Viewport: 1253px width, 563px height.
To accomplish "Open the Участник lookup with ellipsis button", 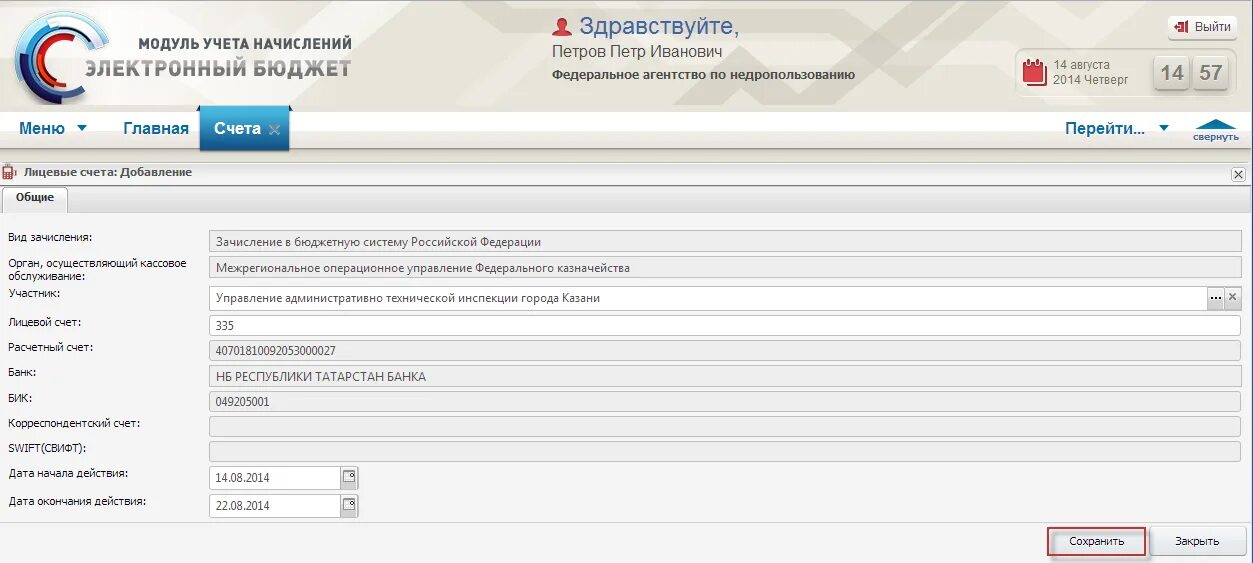I will [1215, 298].
